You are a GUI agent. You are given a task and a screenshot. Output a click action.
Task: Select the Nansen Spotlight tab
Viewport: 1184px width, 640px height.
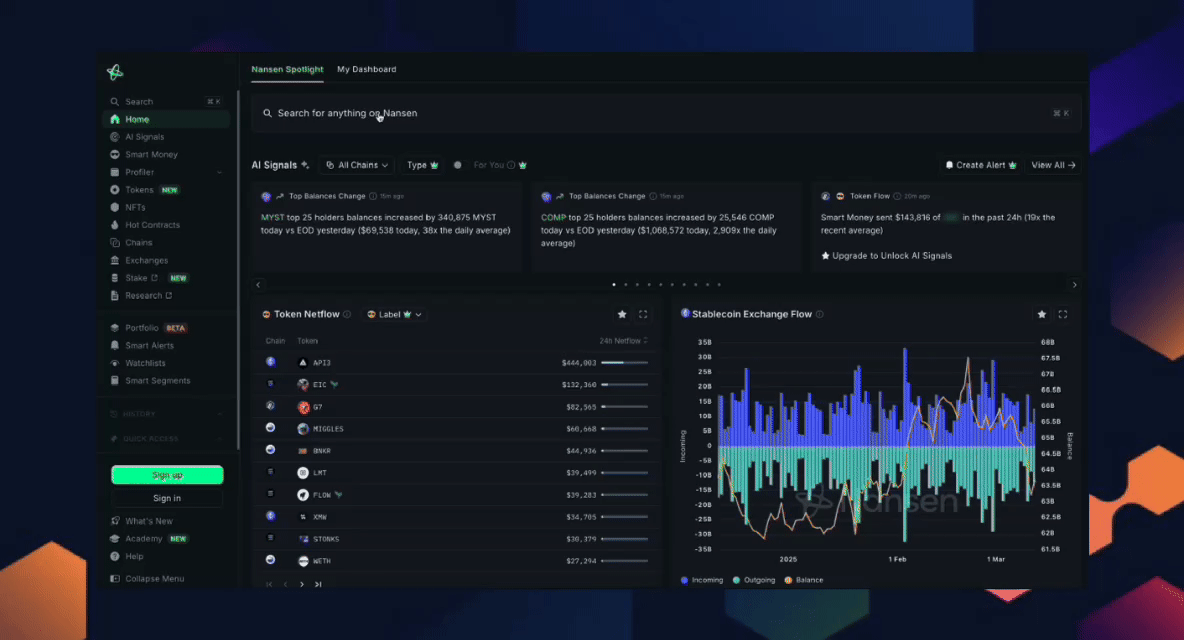tap(287, 70)
